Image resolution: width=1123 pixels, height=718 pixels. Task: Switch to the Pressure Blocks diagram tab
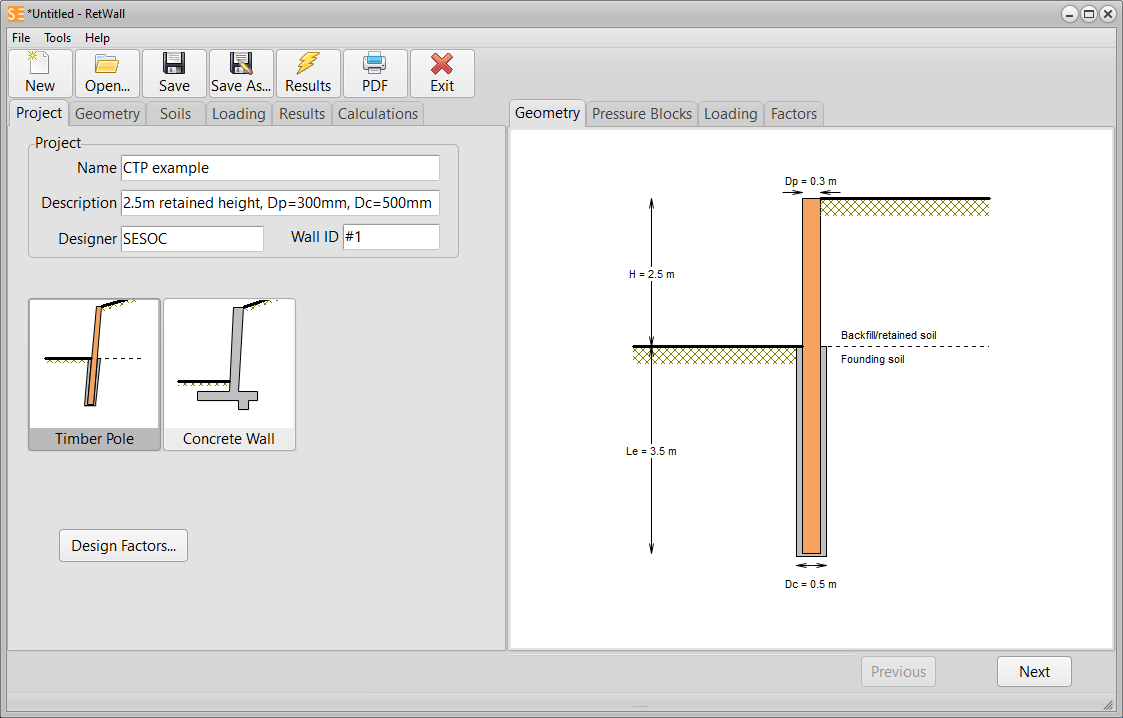pos(642,114)
